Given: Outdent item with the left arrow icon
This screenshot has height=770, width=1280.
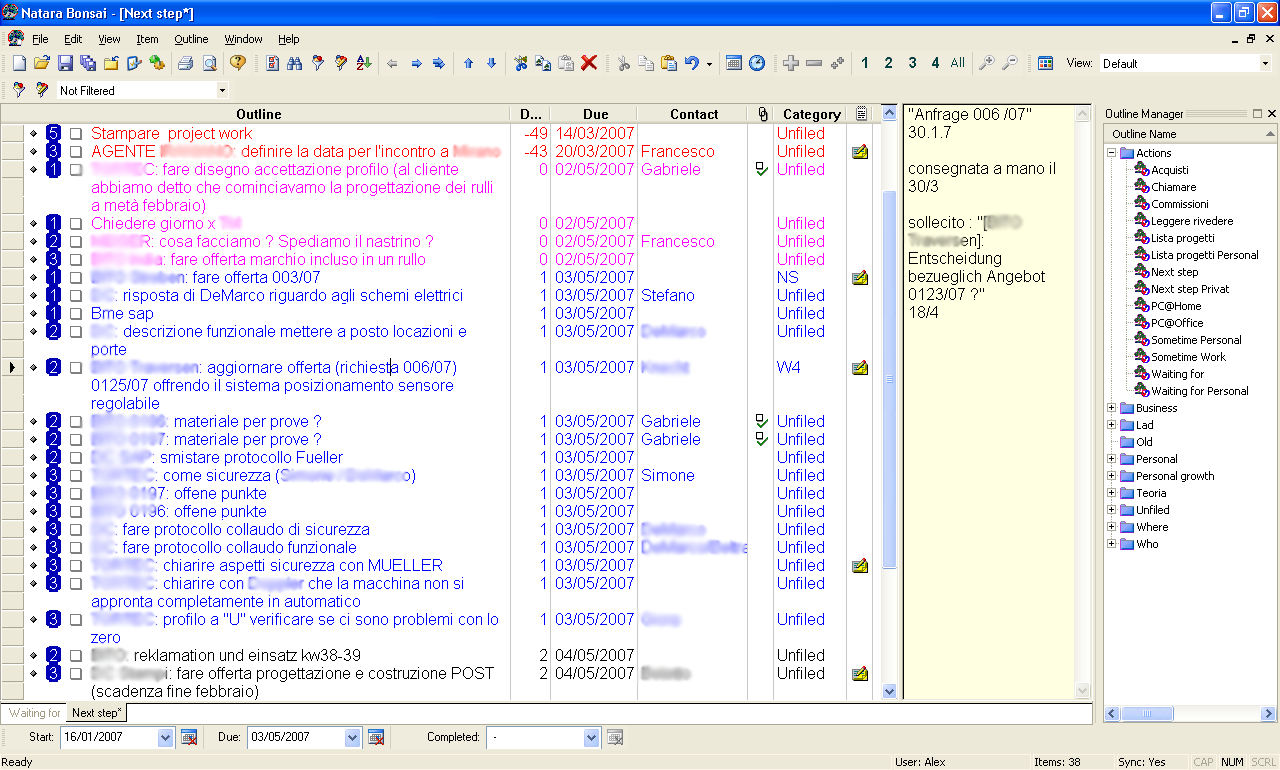Looking at the screenshot, I should pos(392,63).
